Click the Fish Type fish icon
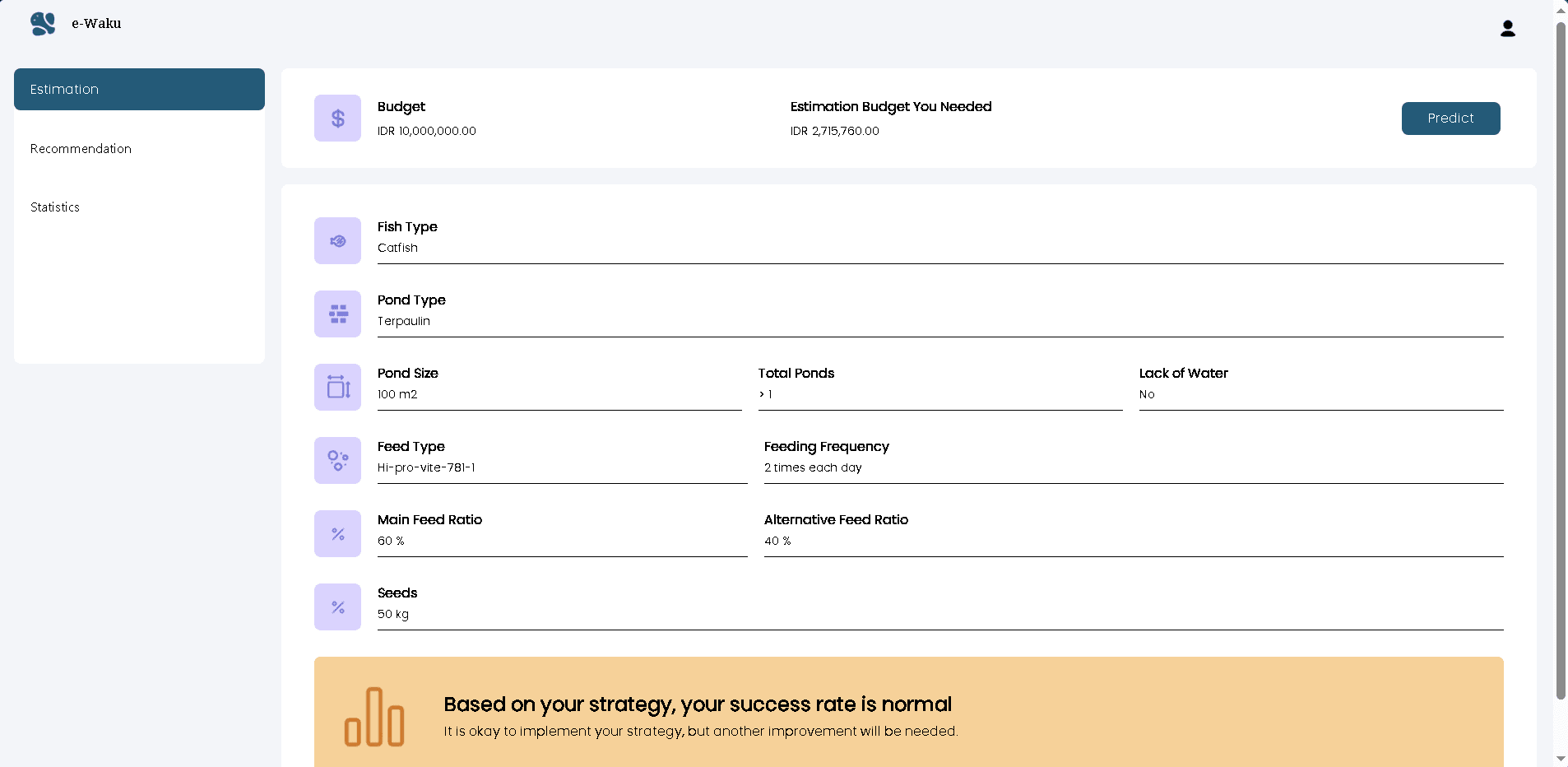The width and height of the screenshot is (1568, 767). click(337, 241)
